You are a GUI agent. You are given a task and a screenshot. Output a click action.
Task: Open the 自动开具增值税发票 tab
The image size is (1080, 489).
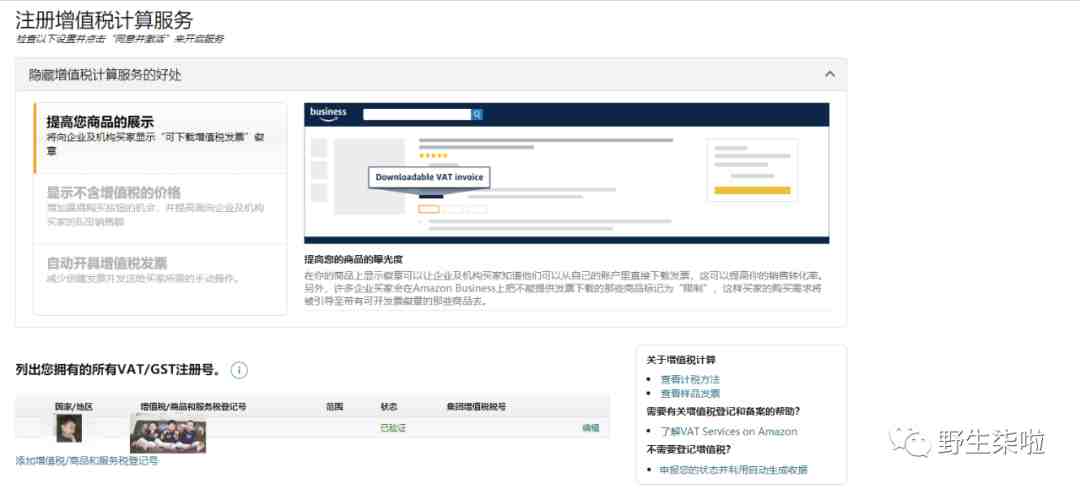coord(106,263)
